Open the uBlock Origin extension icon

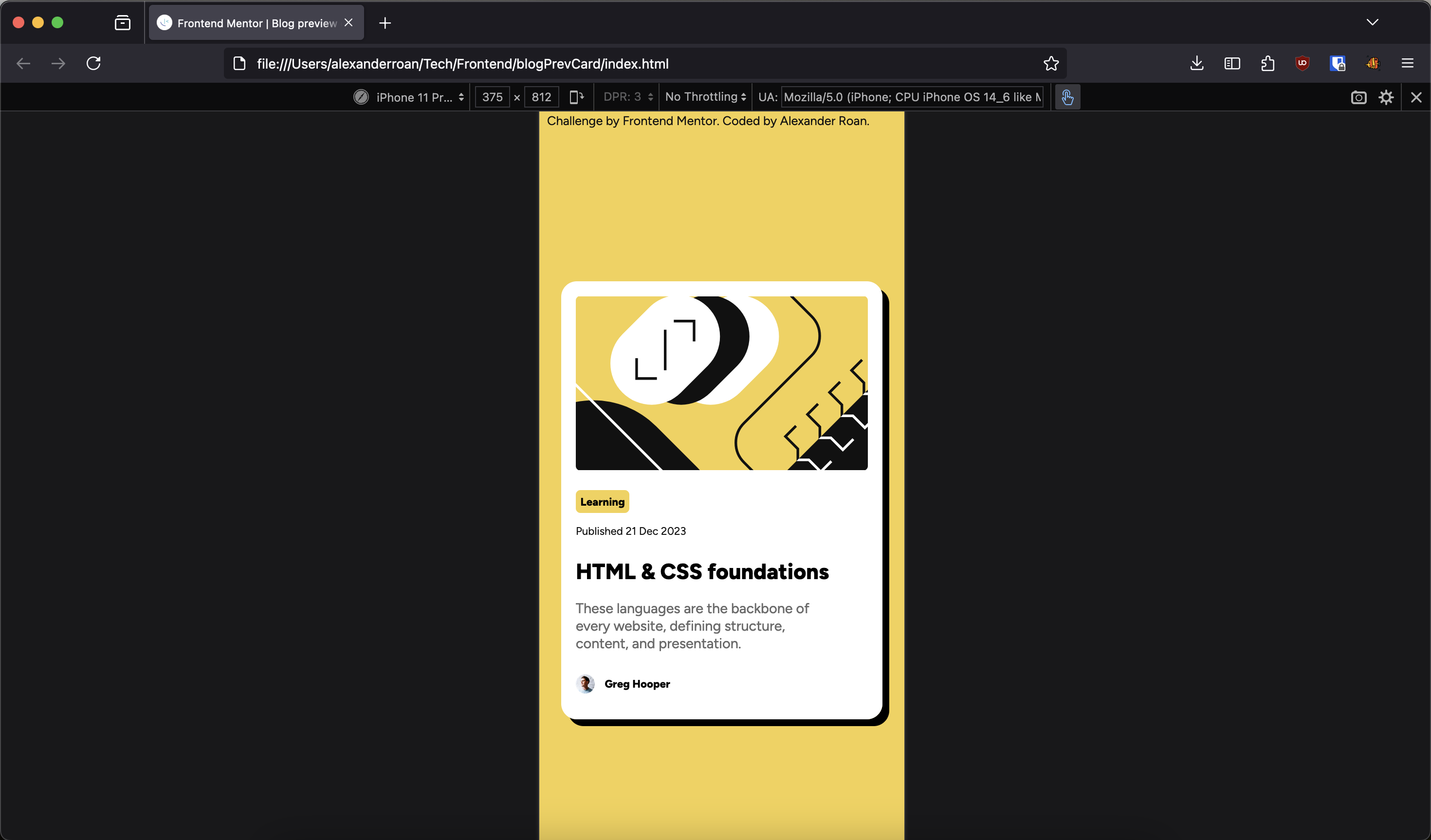point(1302,63)
